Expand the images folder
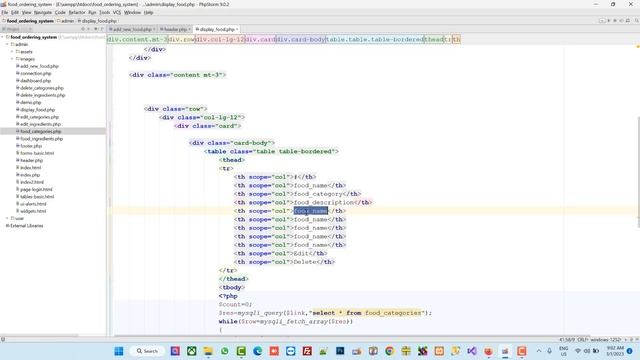This screenshot has height=360, width=640. [x=12, y=59]
